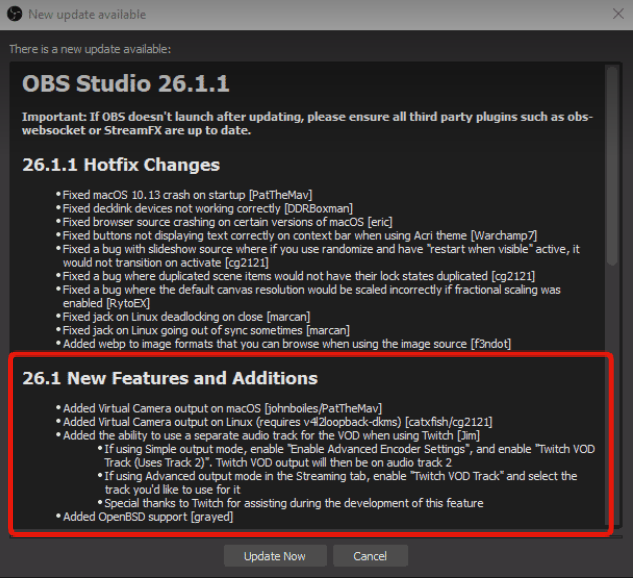Click the Update Now button
Viewport: 633px width, 578px height.
click(275, 556)
